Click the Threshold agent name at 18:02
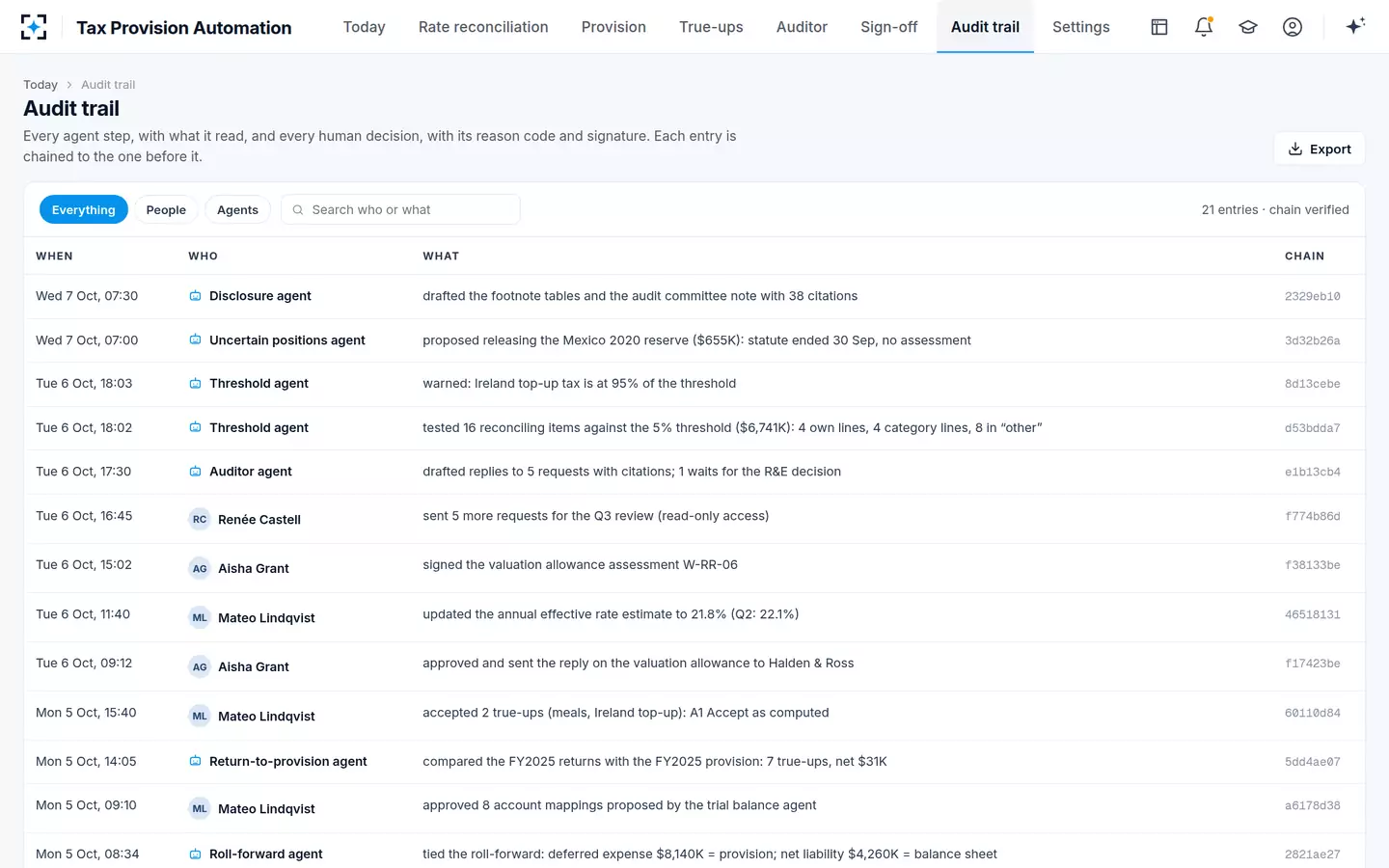Image resolution: width=1389 pixels, height=868 pixels. pos(259,427)
